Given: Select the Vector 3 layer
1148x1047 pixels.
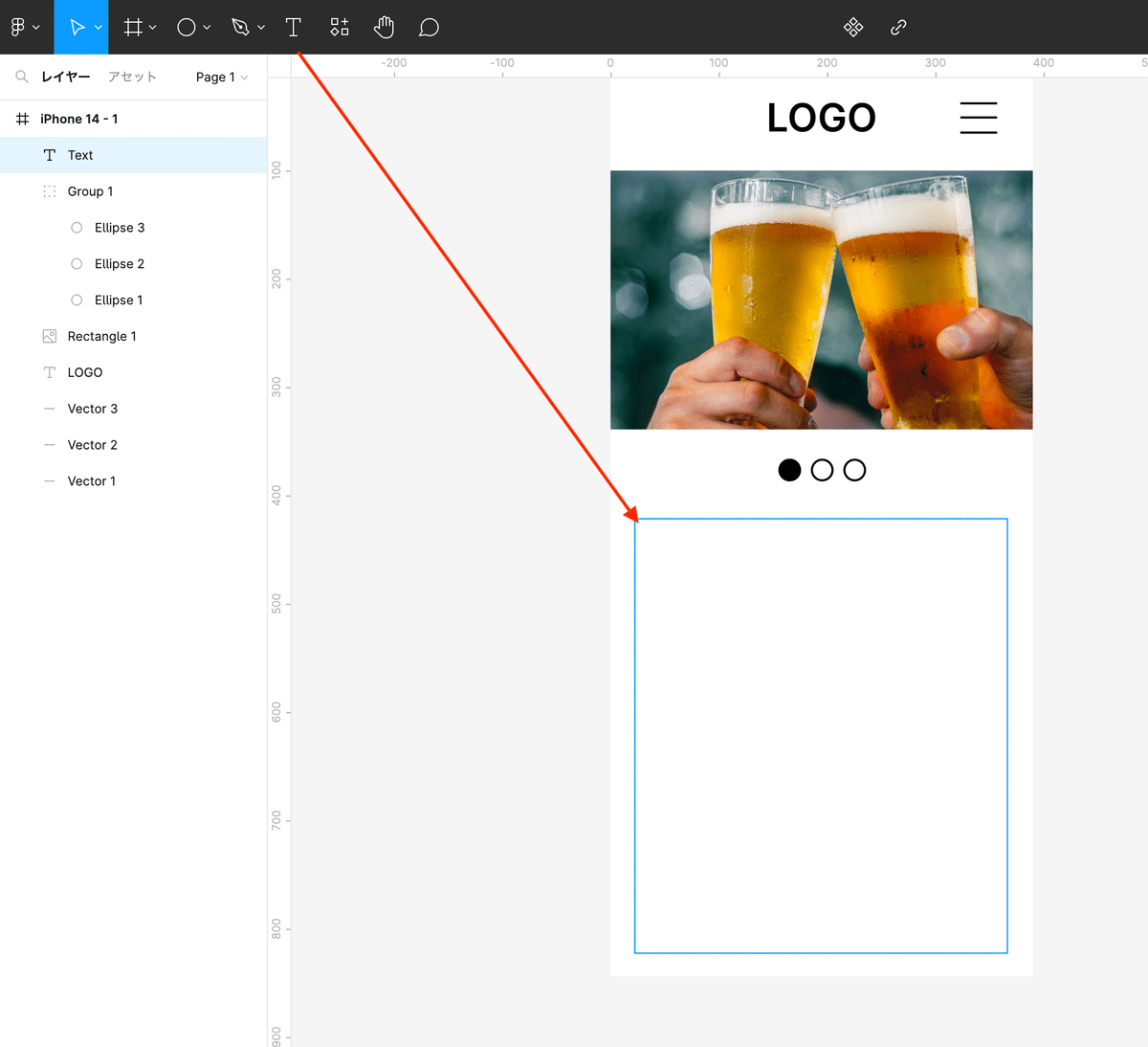Looking at the screenshot, I should [133, 409].
